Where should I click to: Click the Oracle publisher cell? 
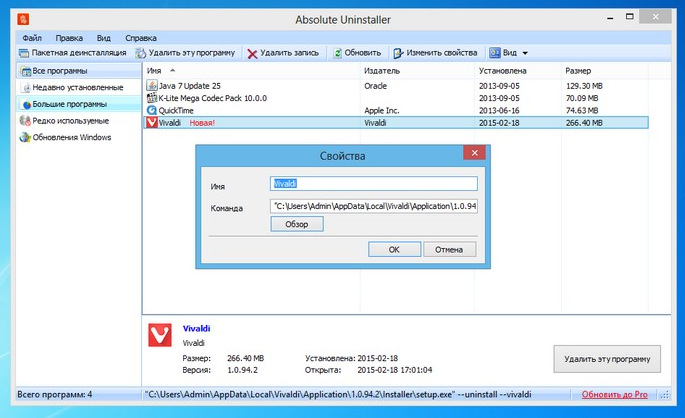tap(376, 86)
